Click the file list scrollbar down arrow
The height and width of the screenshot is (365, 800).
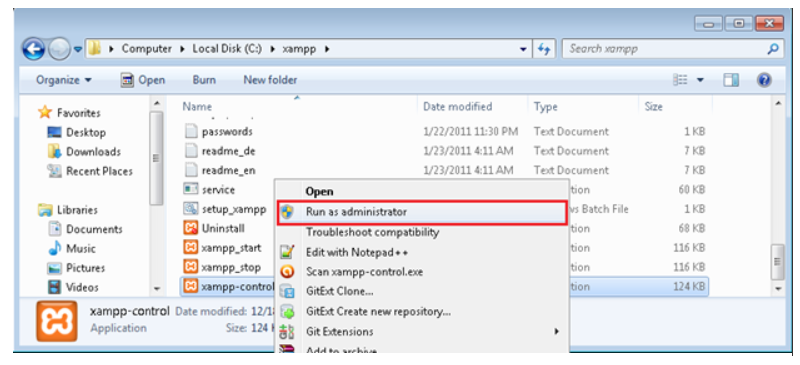[x=778, y=289]
